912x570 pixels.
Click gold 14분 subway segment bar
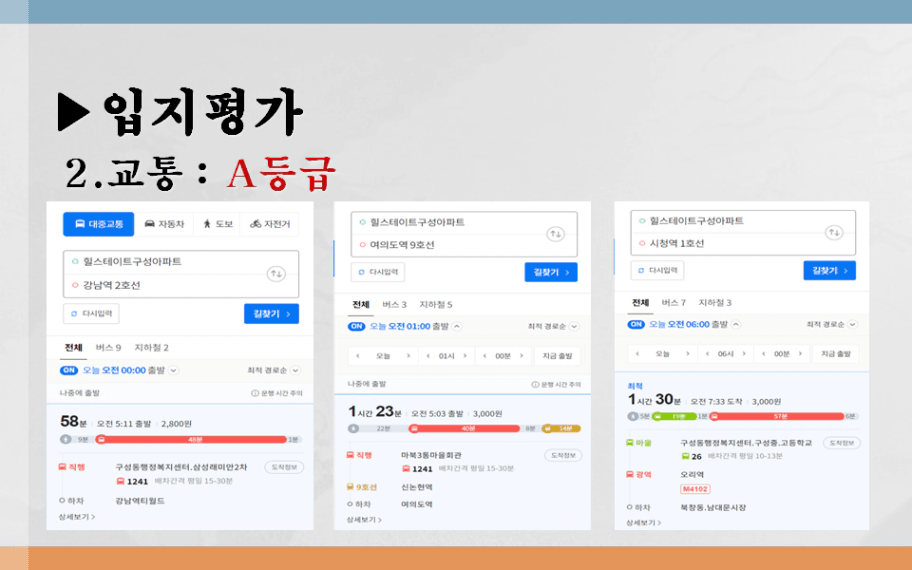click(x=561, y=429)
